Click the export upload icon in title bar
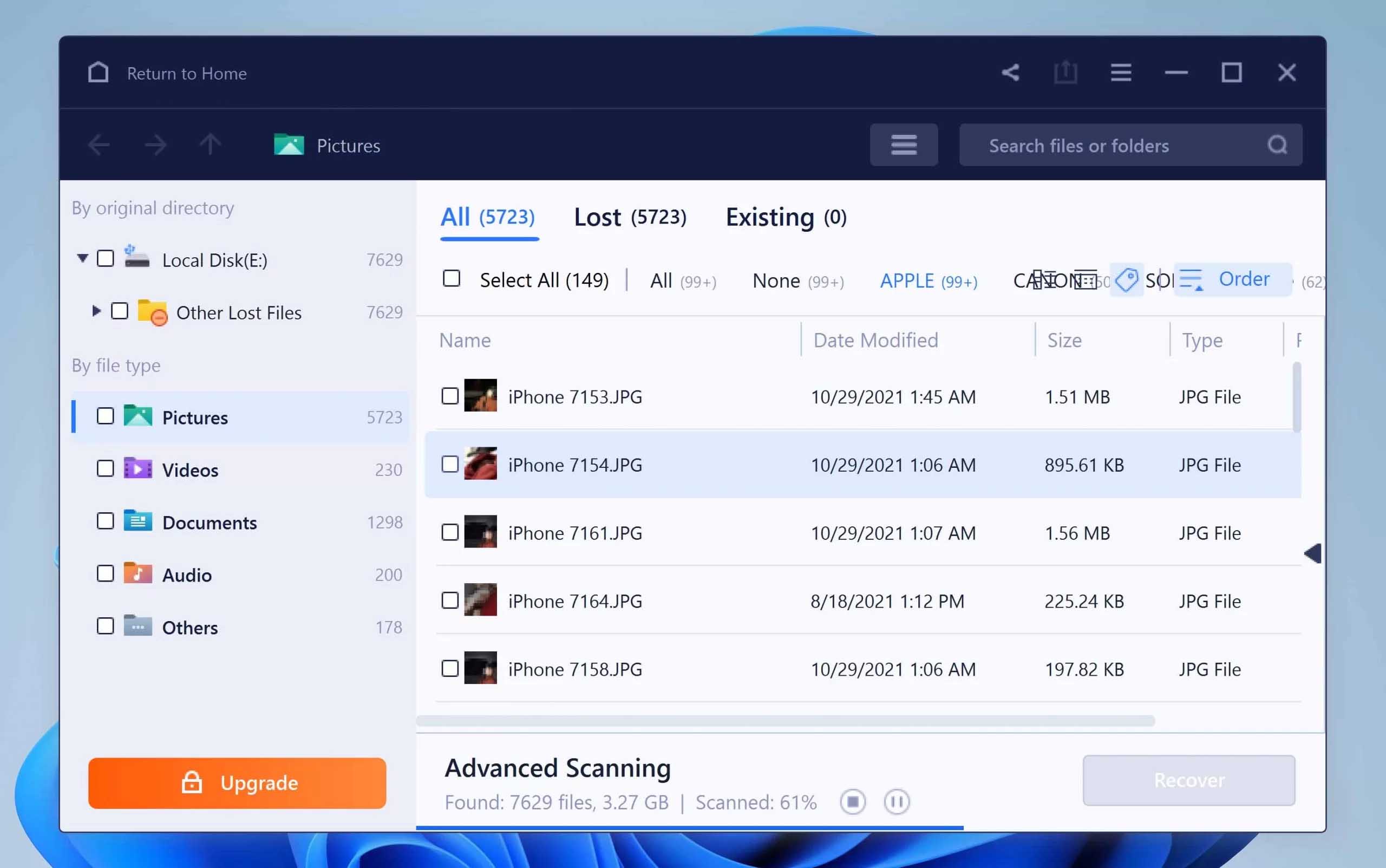 point(1065,73)
